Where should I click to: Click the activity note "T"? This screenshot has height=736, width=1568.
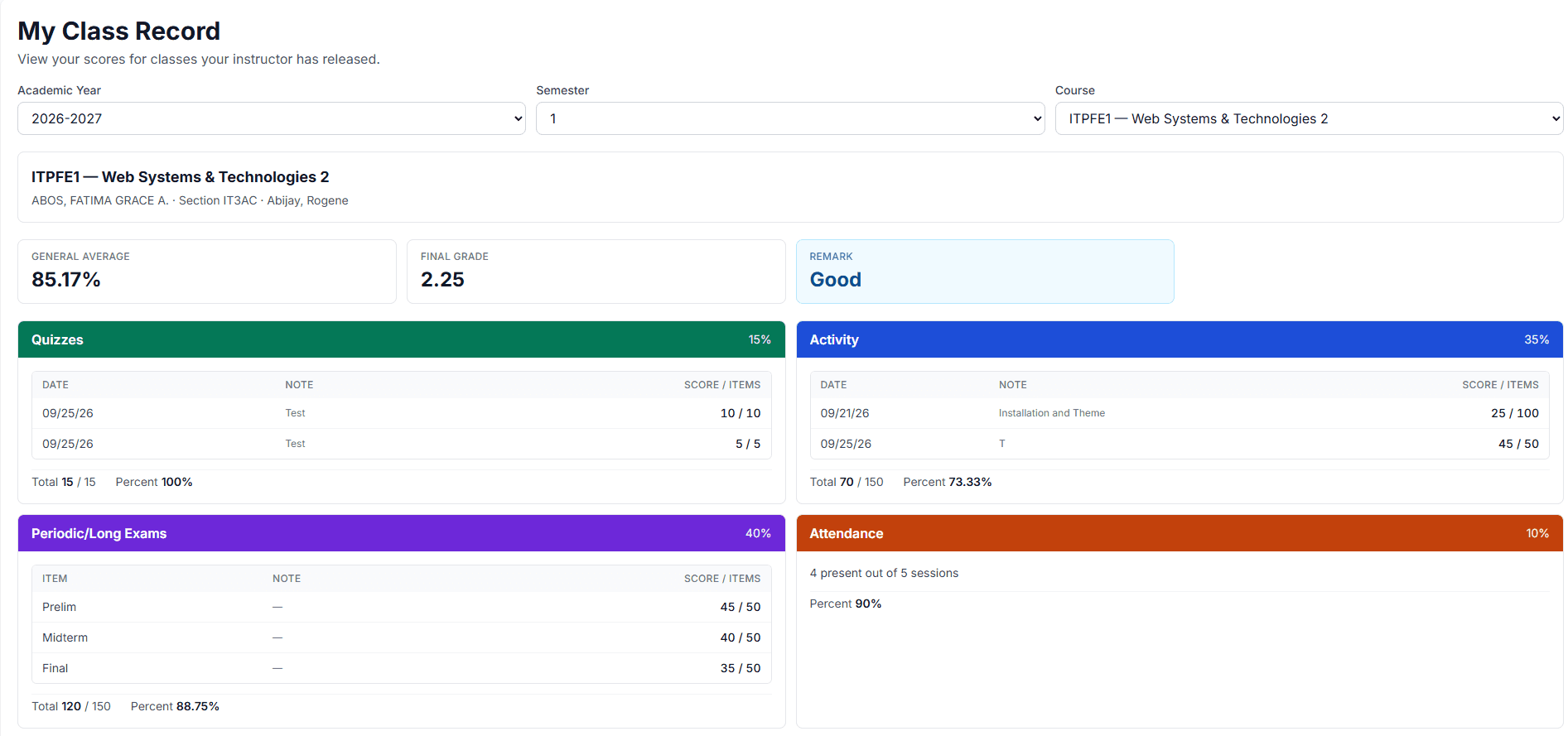[1002, 444]
